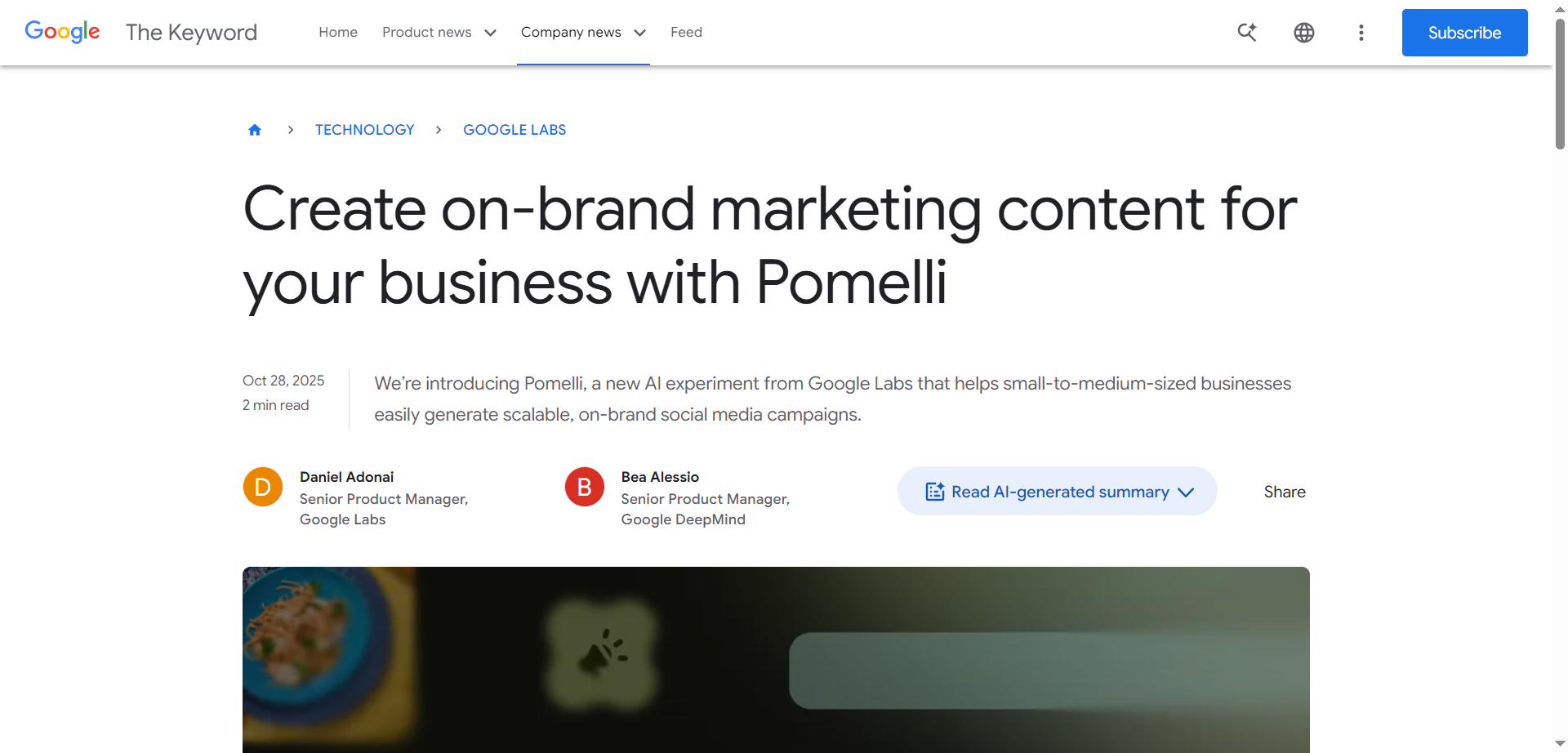
Task: Select the globe language icon
Action: pyautogui.click(x=1303, y=32)
